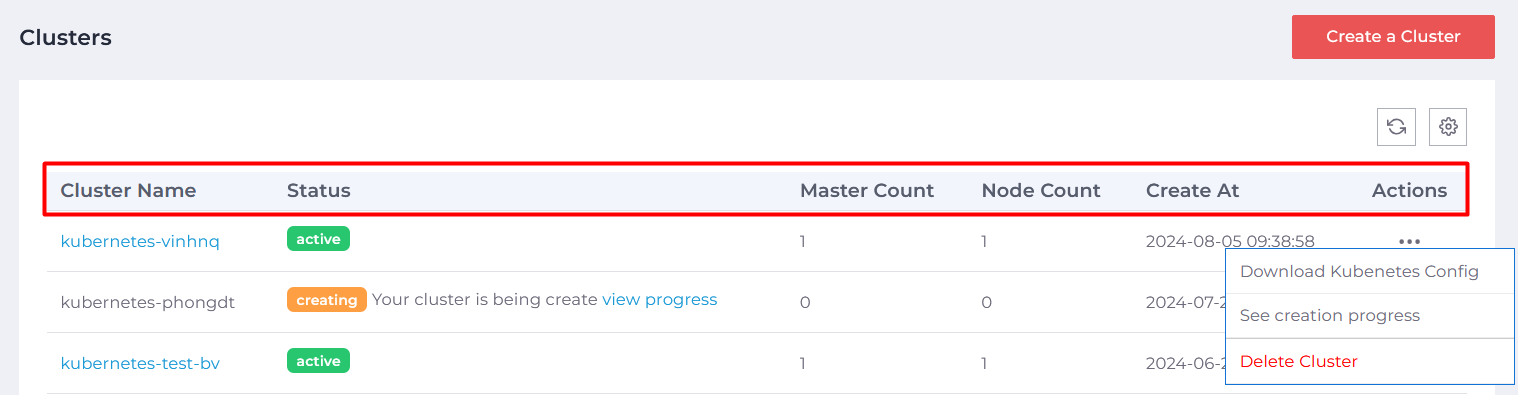Click the refresh clusters icon
The width and height of the screenshot is (1518, 395).
coord(1397,127)
